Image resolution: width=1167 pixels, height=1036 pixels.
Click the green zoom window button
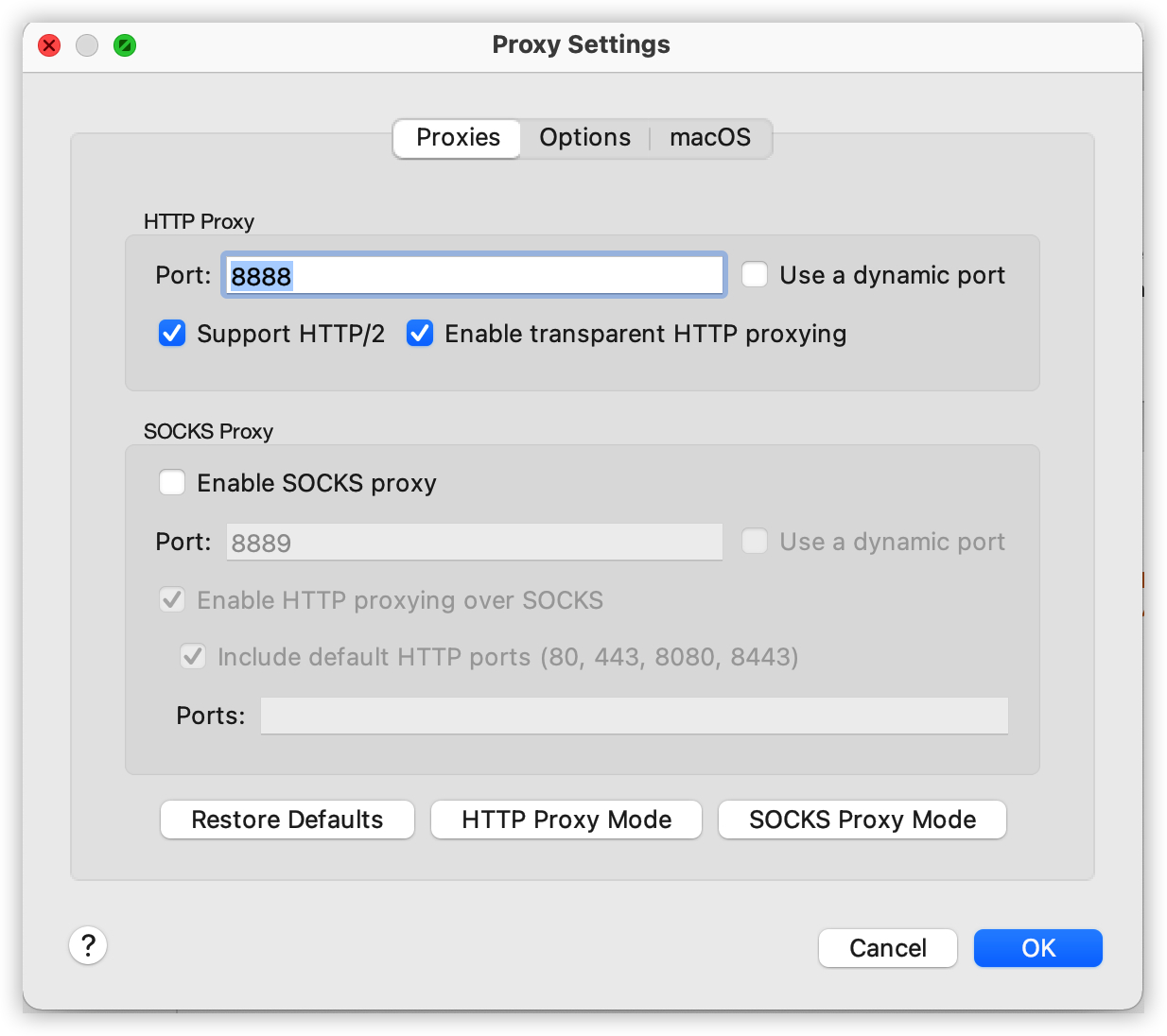pyautogui.click(x=125, y=45)
